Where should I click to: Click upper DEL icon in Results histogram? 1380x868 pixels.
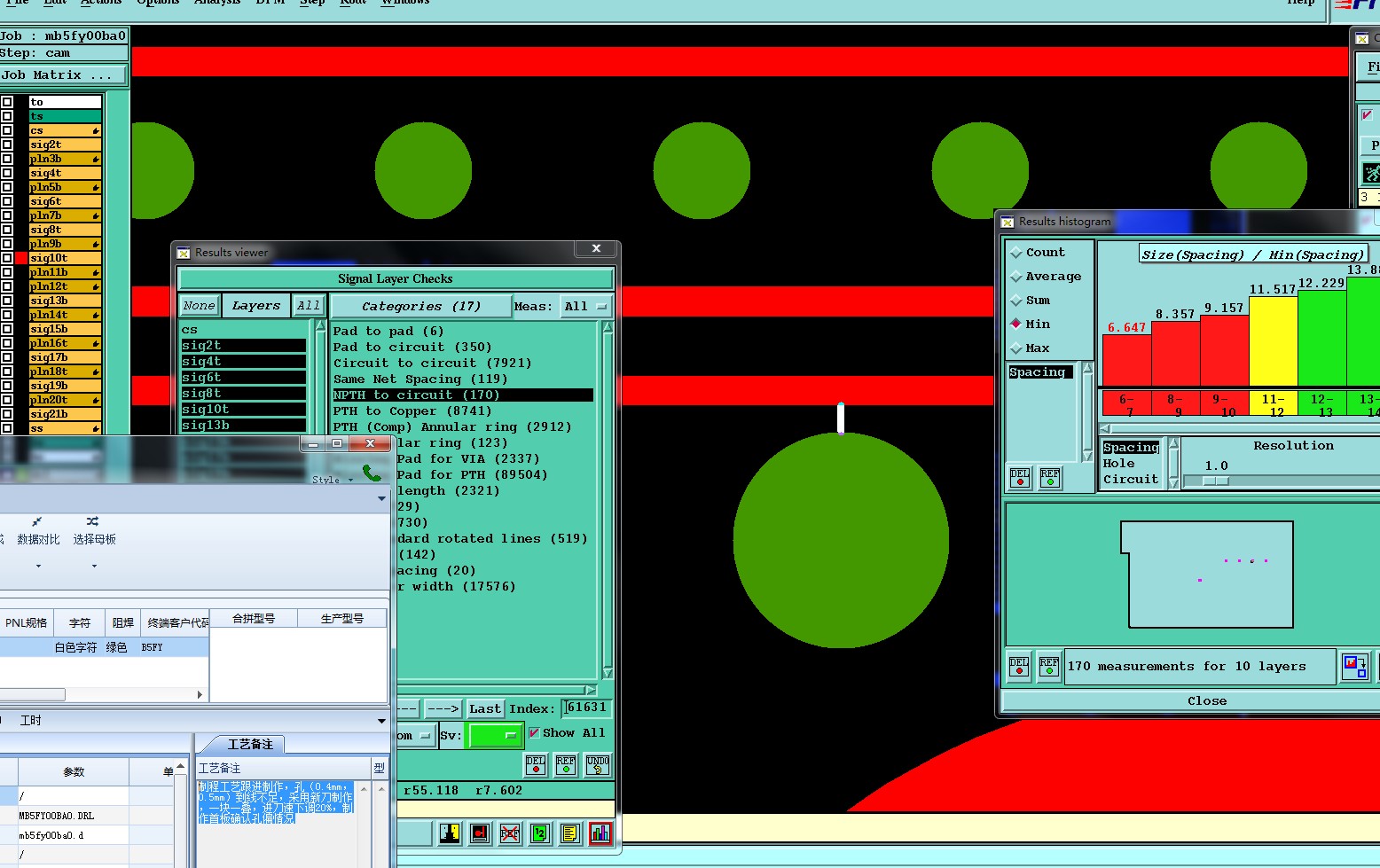[1020, 479]
